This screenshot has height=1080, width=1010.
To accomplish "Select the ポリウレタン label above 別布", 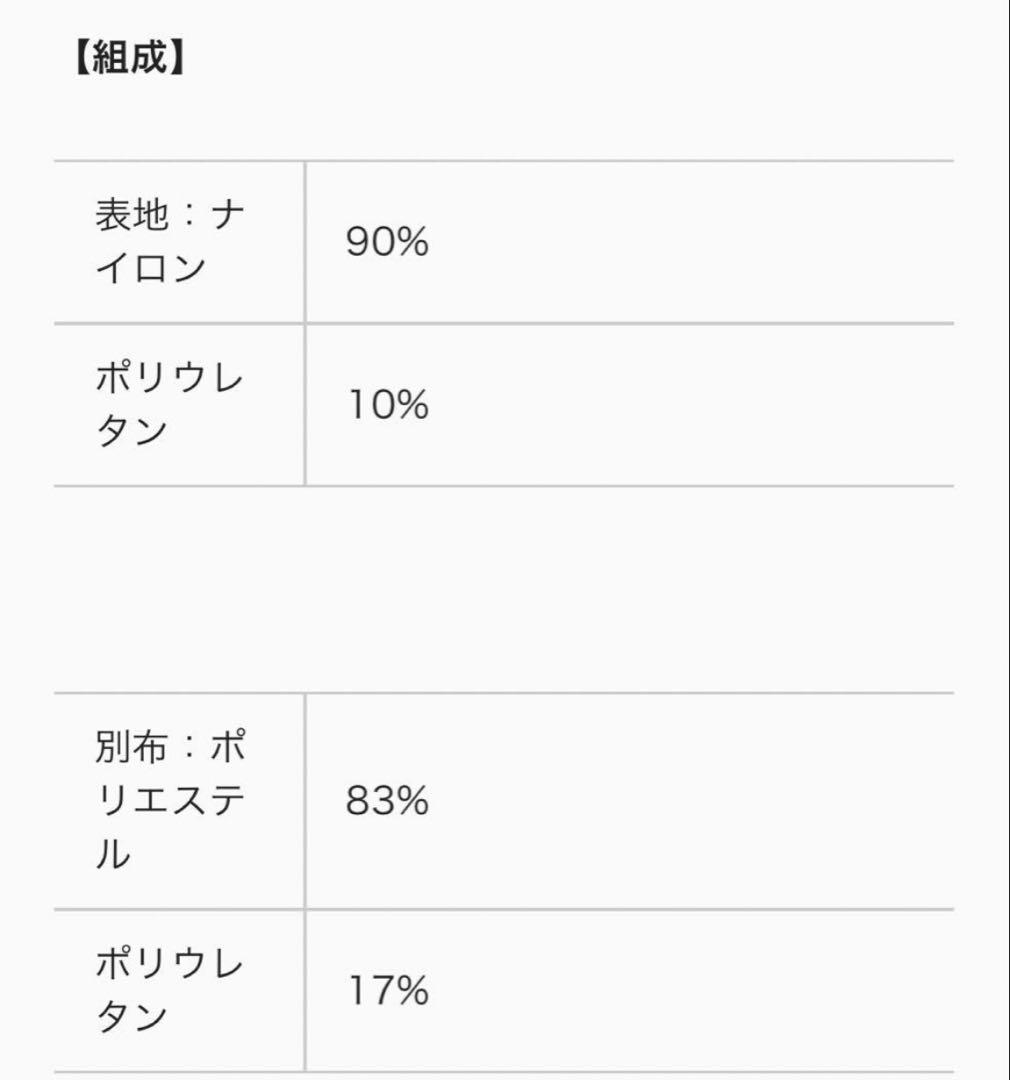I will (170, 405).
